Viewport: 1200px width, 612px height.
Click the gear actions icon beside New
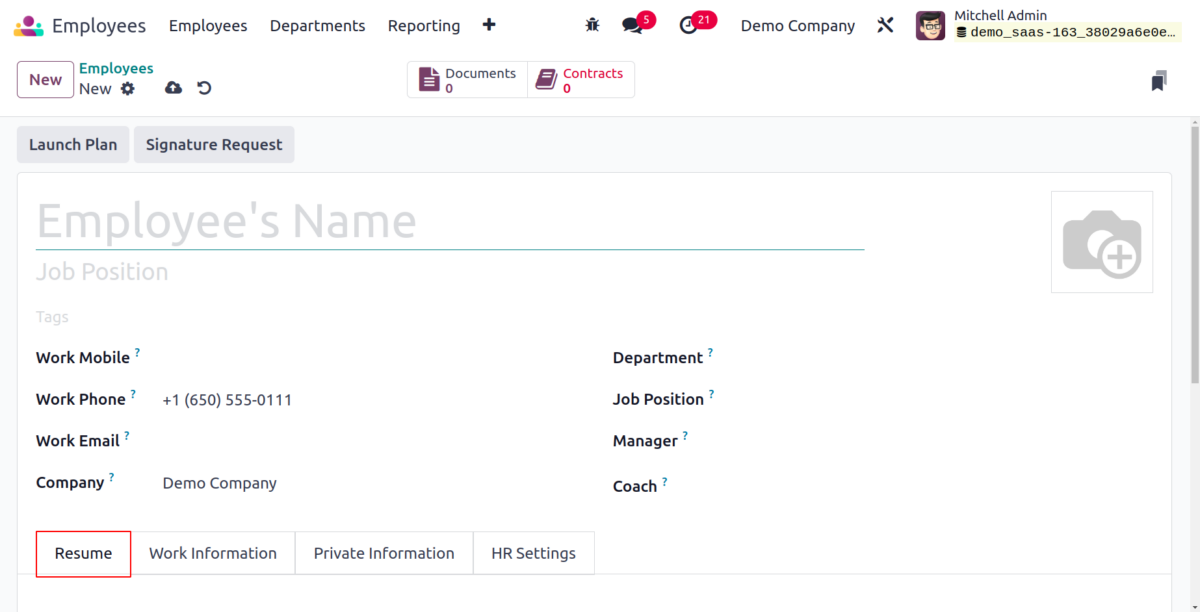128,89
